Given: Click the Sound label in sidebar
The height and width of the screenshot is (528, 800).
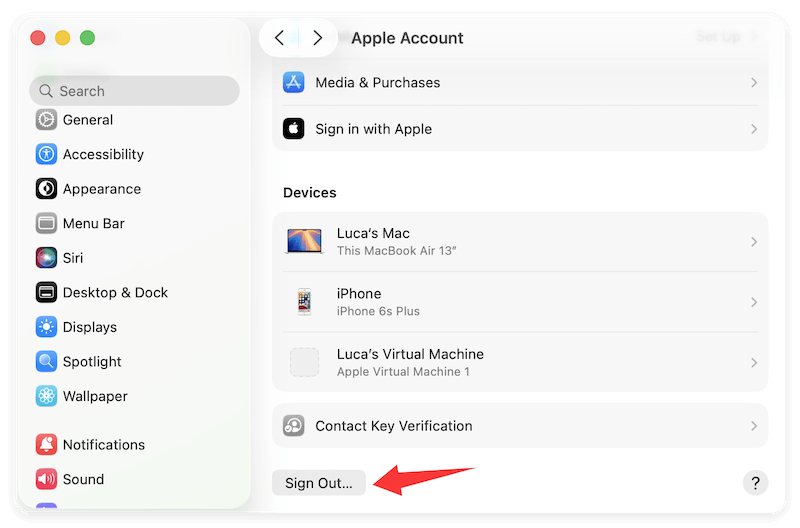Looking at the screenshot, I should (x=83, y=479).
